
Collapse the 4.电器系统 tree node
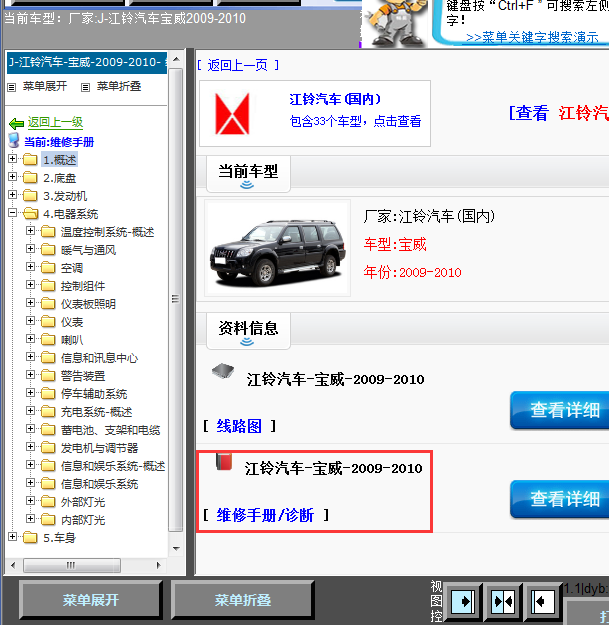coord(12,212)
